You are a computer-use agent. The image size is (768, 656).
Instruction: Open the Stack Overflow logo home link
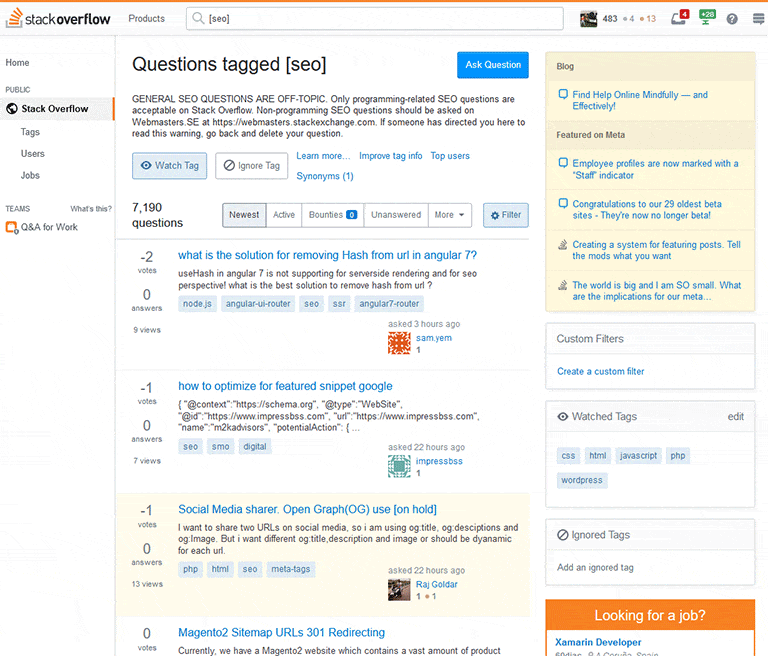tap(58, 19)
